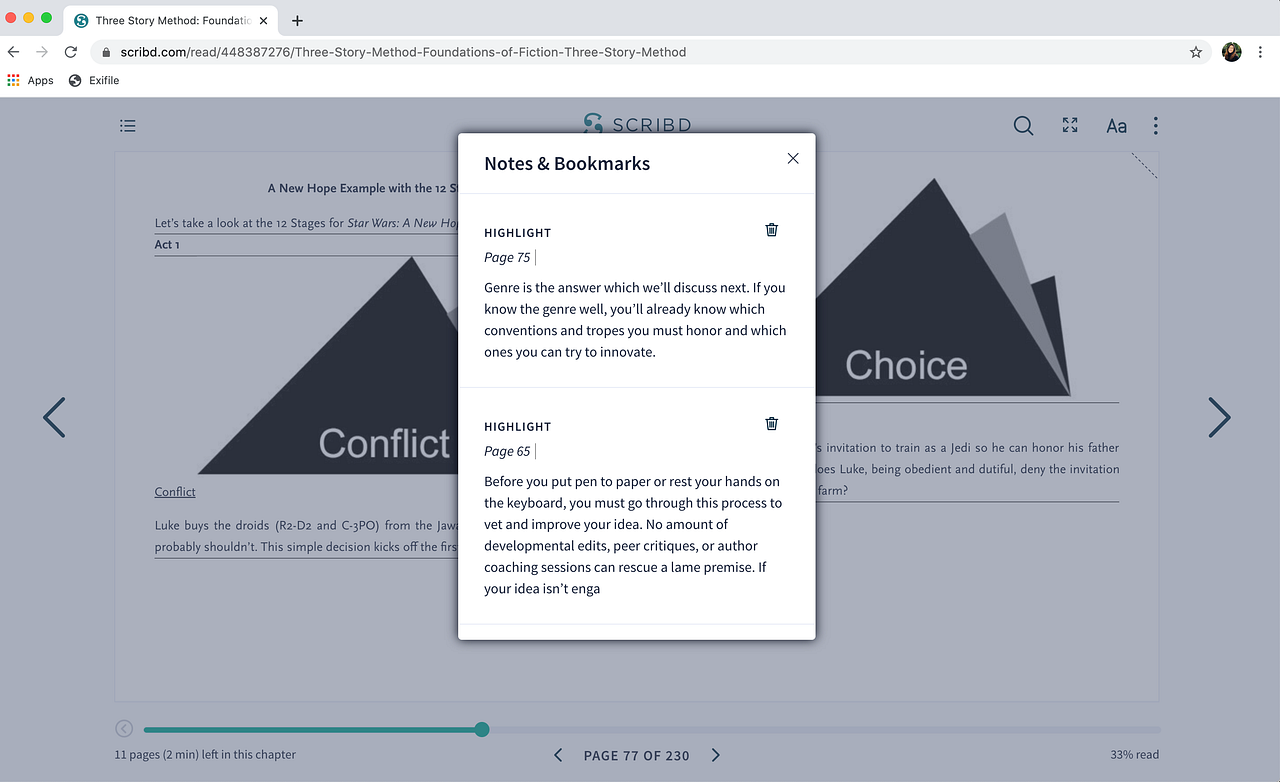Click the browser address bar URL
This screenshot has height=782, width=1280.
pos(400,51)
